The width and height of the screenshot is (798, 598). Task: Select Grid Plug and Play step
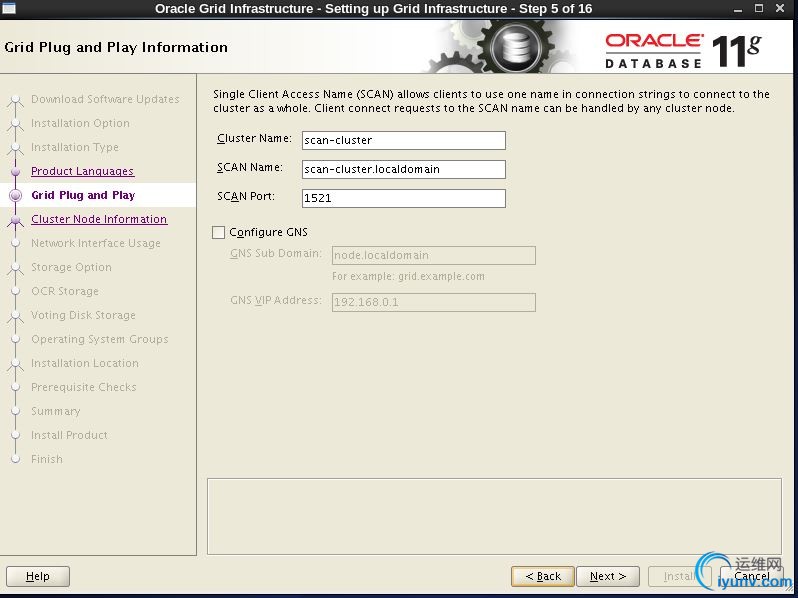[83, 195]
